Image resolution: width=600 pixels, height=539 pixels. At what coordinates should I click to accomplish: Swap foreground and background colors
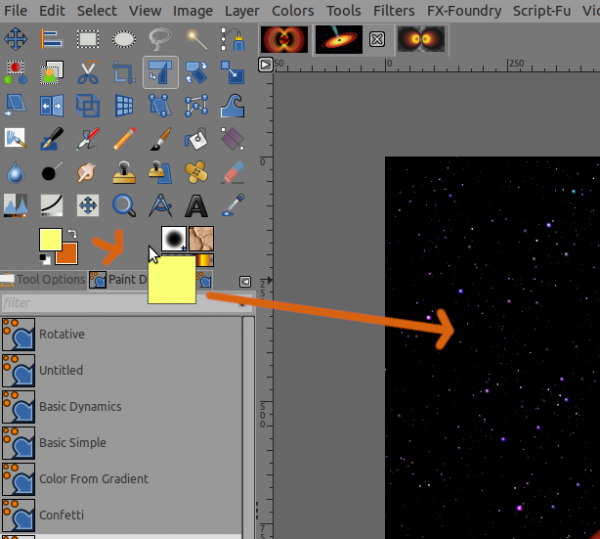pyautogui.click(x=72, y=233)
